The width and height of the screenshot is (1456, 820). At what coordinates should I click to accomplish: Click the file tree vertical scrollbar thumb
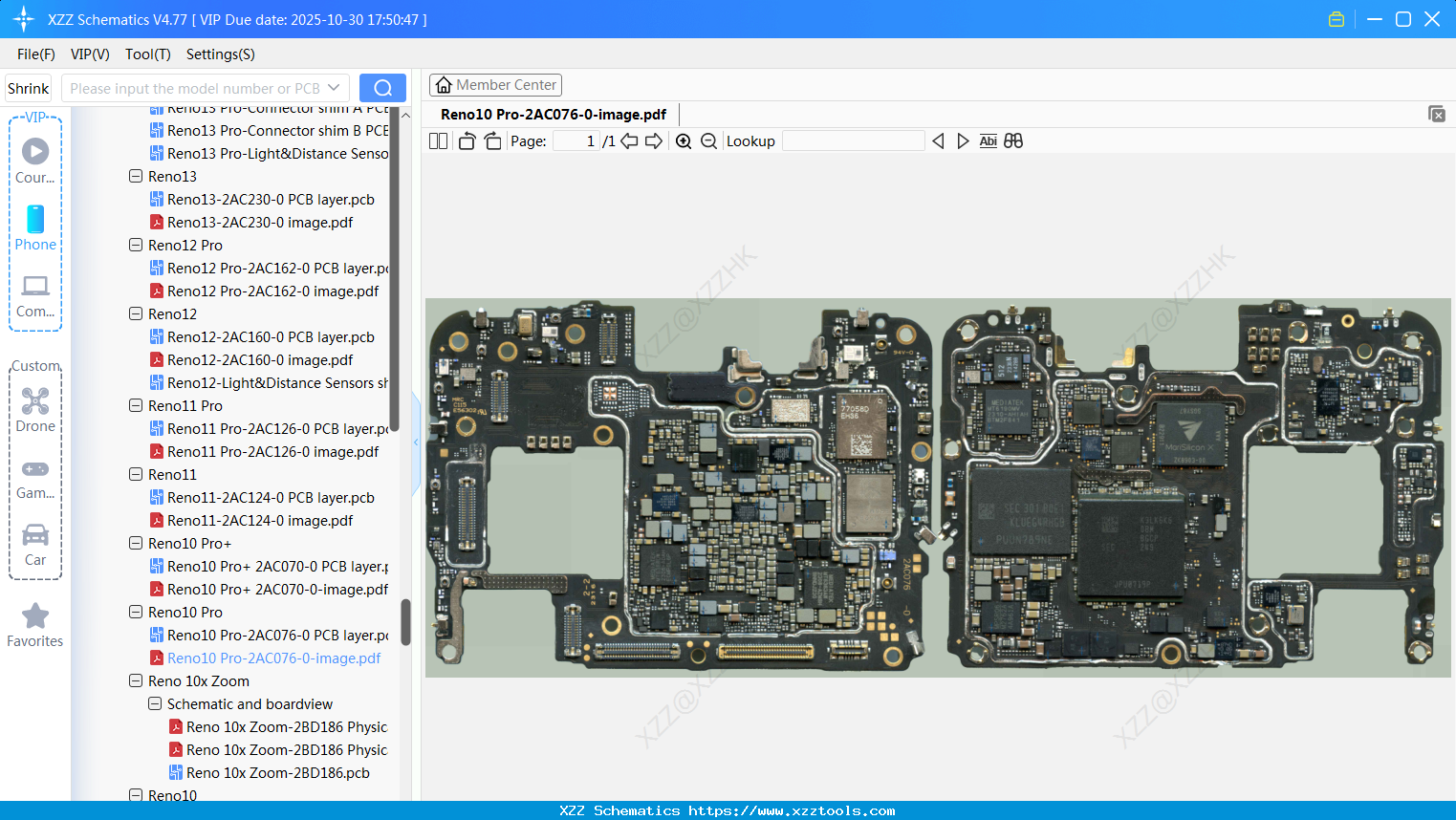click(x=405, y=621)
